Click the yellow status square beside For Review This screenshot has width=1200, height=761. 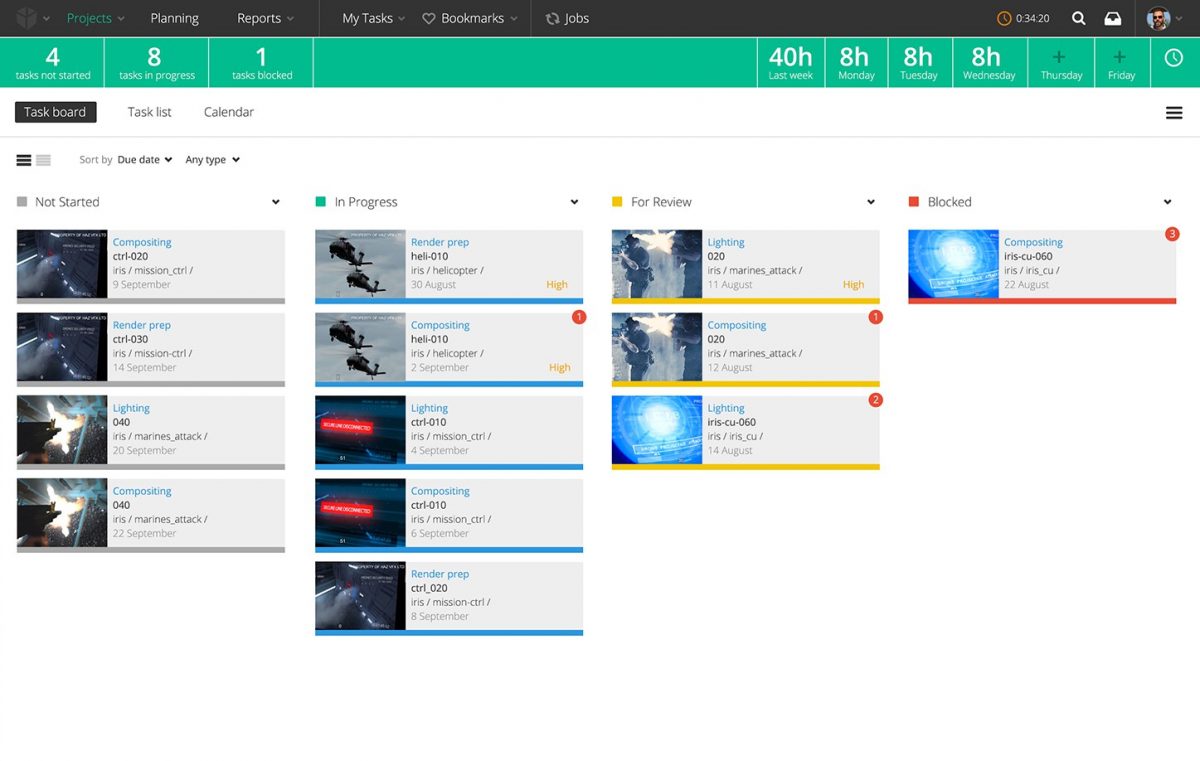(619, 201)
